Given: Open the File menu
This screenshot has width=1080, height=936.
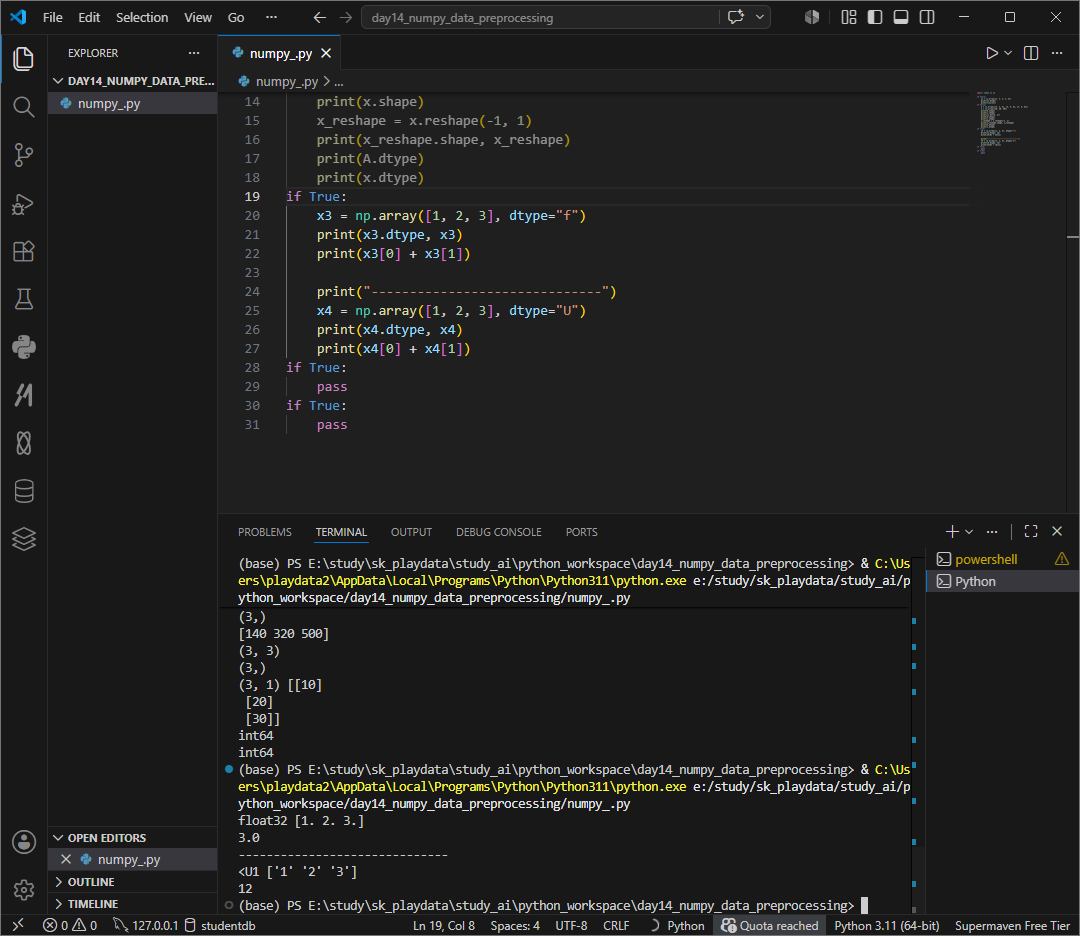Looking at the screenshot, I should point(52,17).
